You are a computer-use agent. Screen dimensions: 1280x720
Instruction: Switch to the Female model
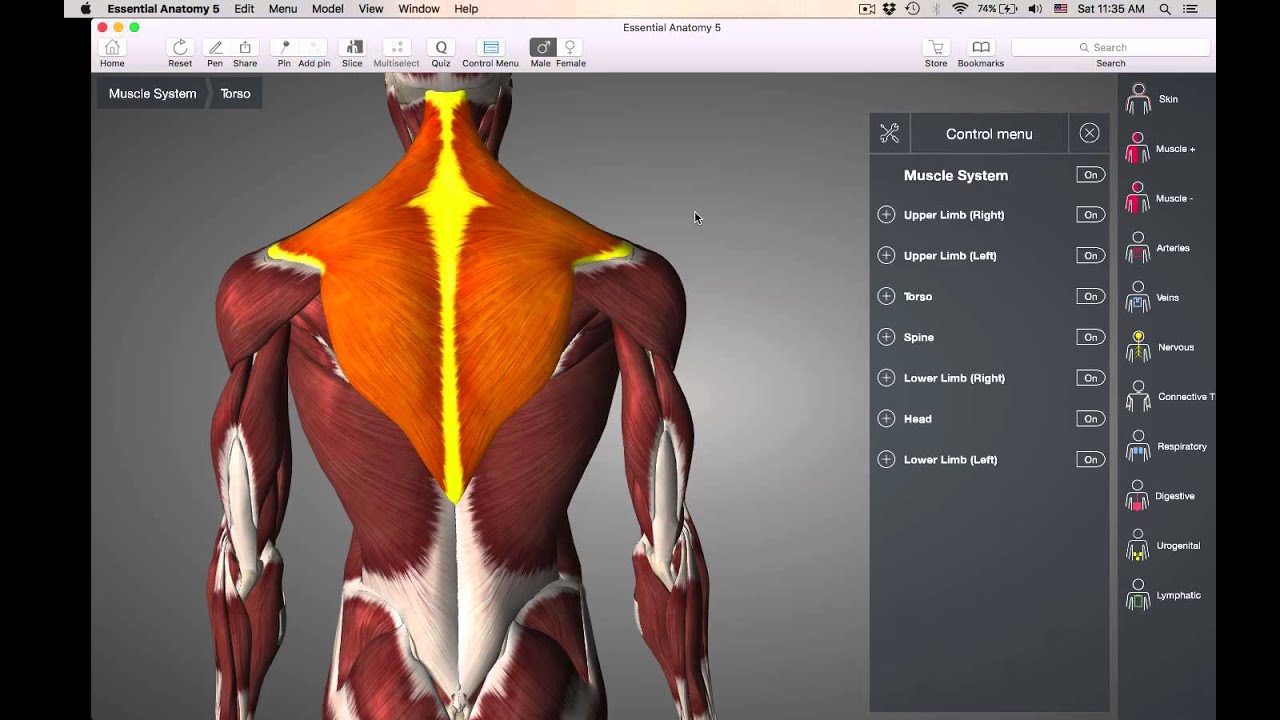coord(570,53)
